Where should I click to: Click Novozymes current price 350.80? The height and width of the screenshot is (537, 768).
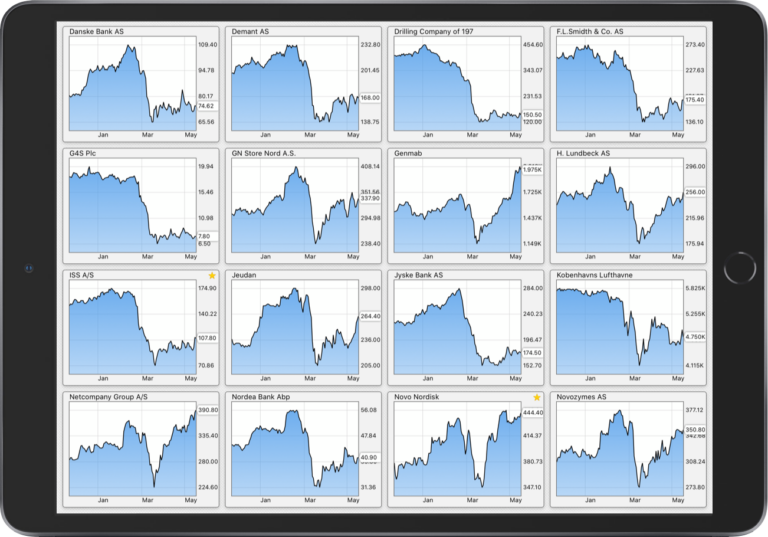(x=695, y=430)
